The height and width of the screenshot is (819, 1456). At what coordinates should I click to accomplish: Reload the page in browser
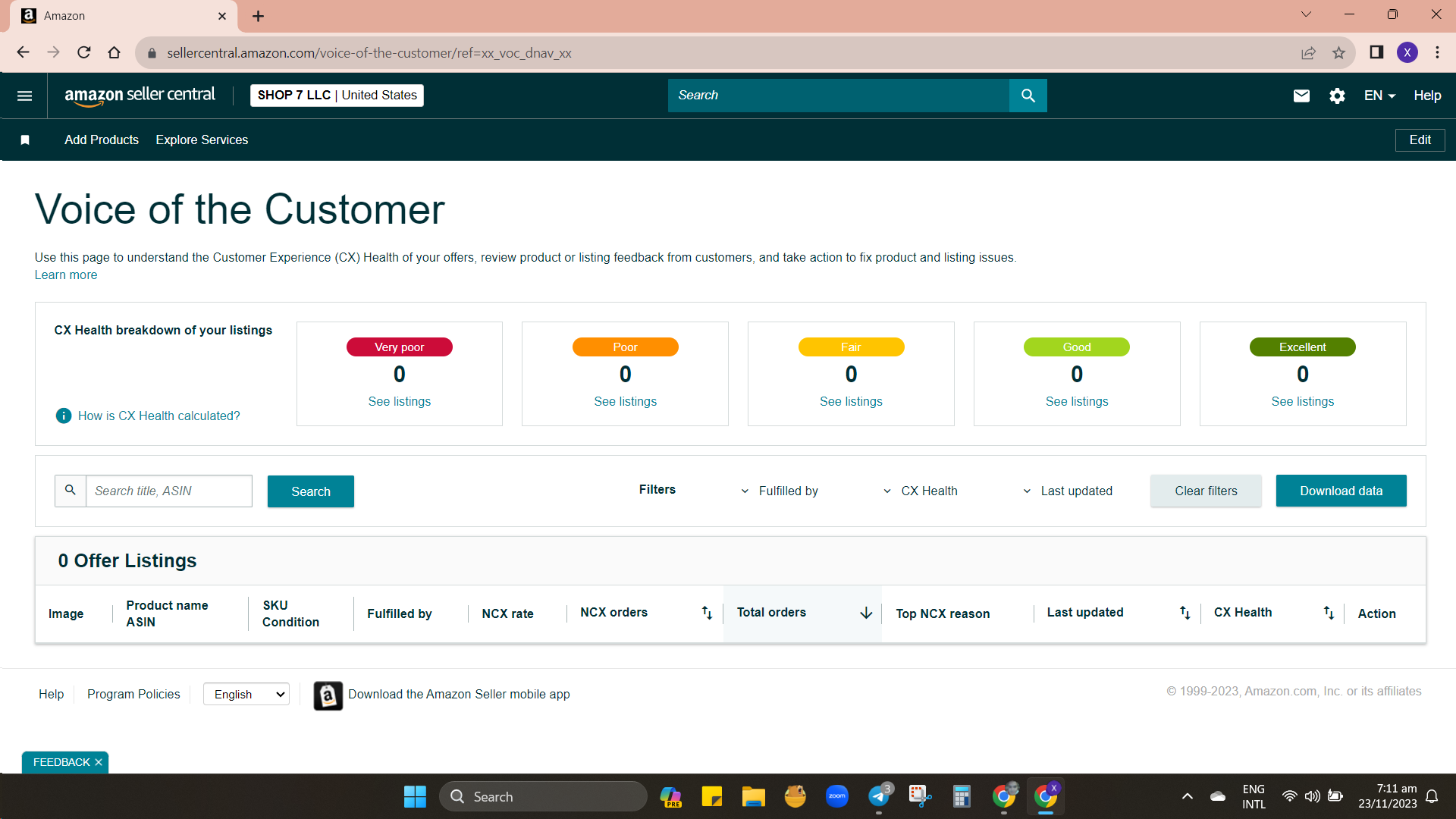coord(84,52)
